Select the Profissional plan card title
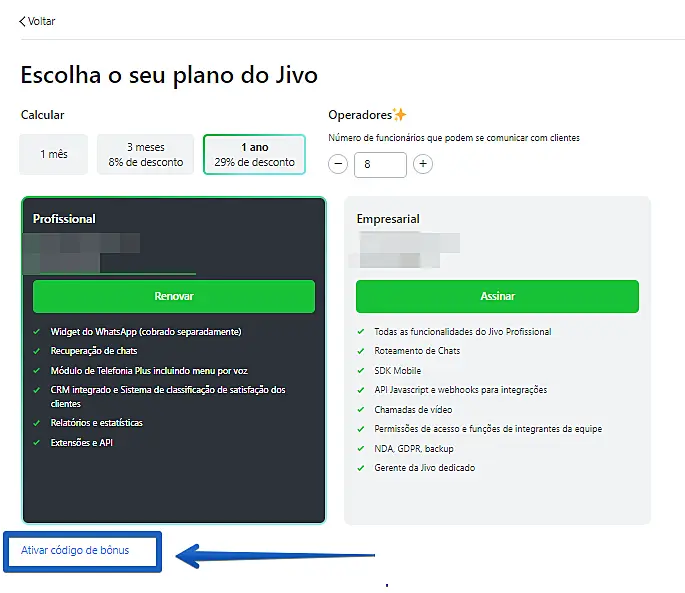Screen dimensions: 685x593 click(64, 219)
